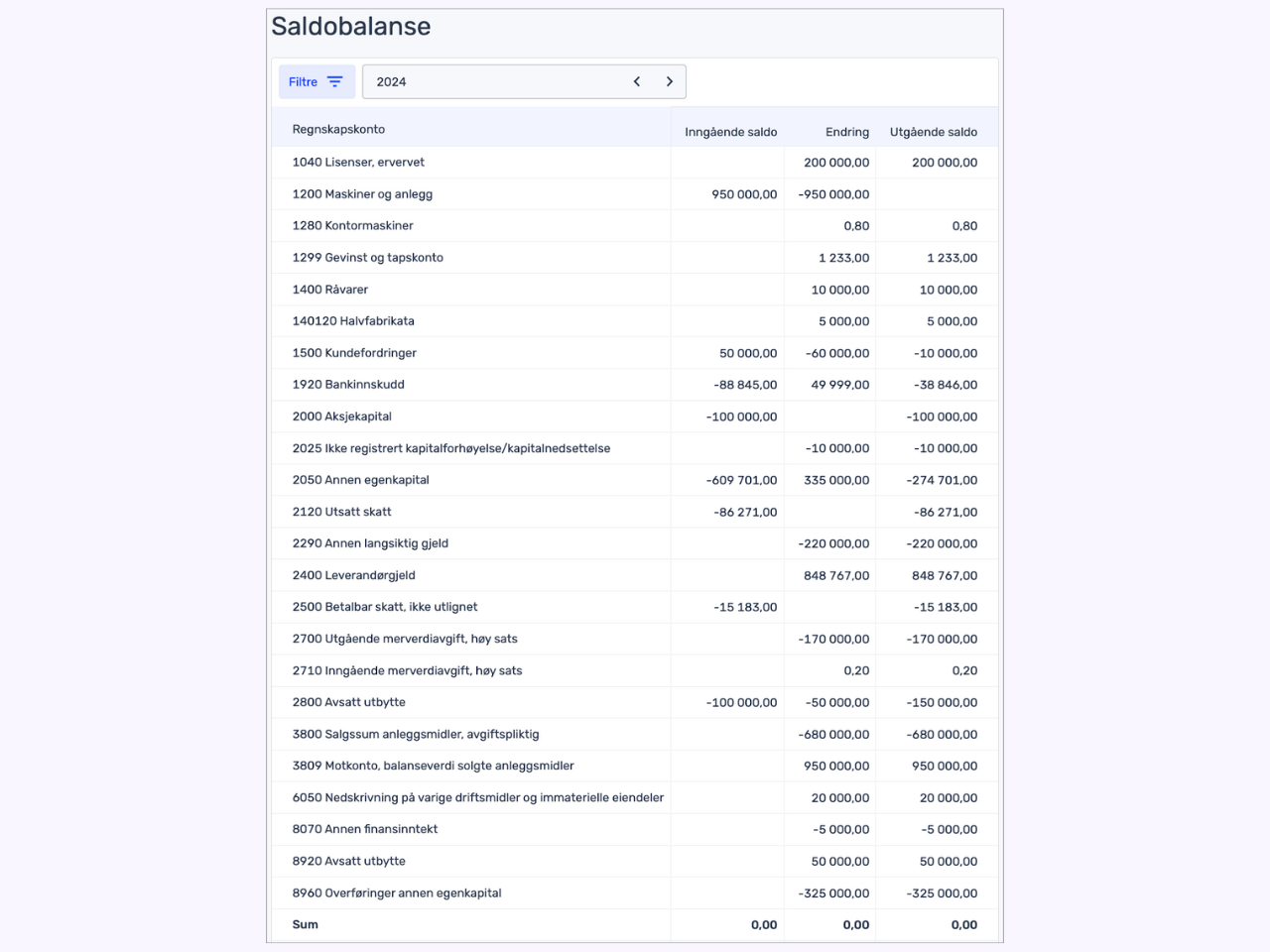The width and height of the screenshot is (1270, 952).
Task: Select row 2500 Betalbar skatt, ikke utlignet
Action: 635,607
